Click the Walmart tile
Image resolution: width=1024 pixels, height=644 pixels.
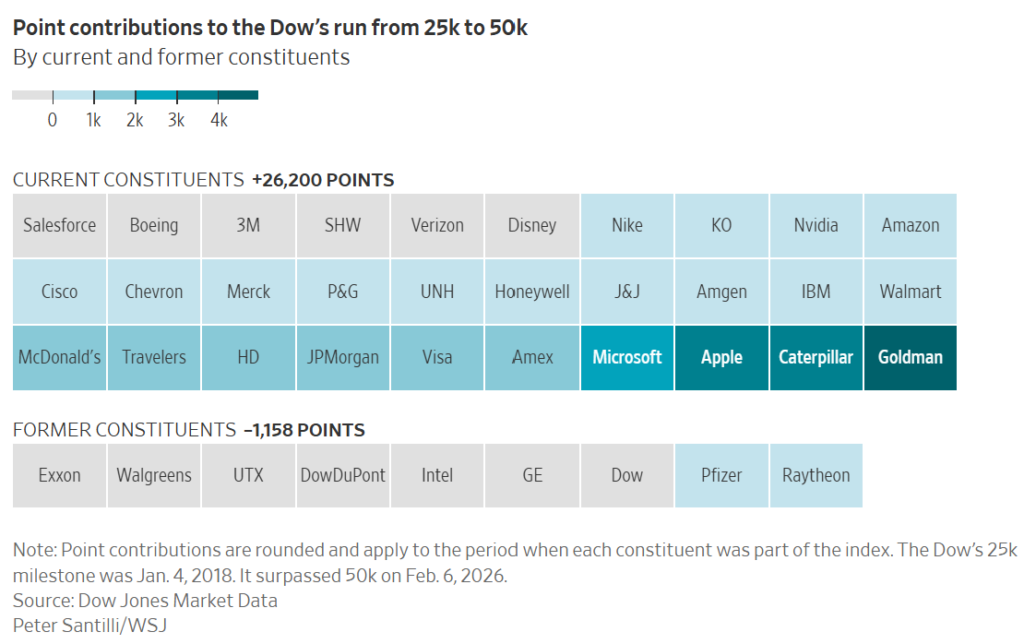(910, 292)
